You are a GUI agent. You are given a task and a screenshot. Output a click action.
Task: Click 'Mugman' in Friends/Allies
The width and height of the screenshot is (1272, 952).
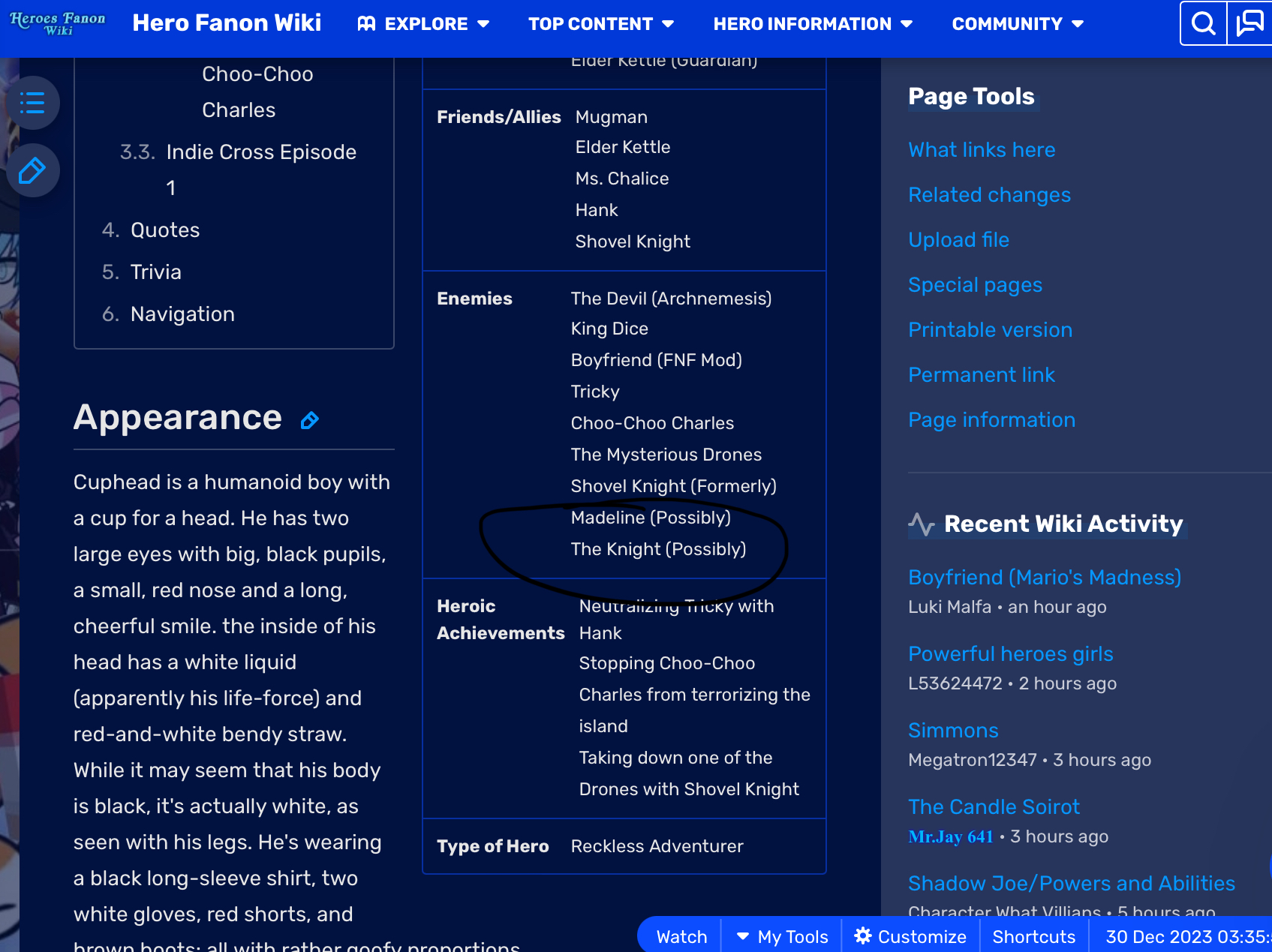click(611, 117)
